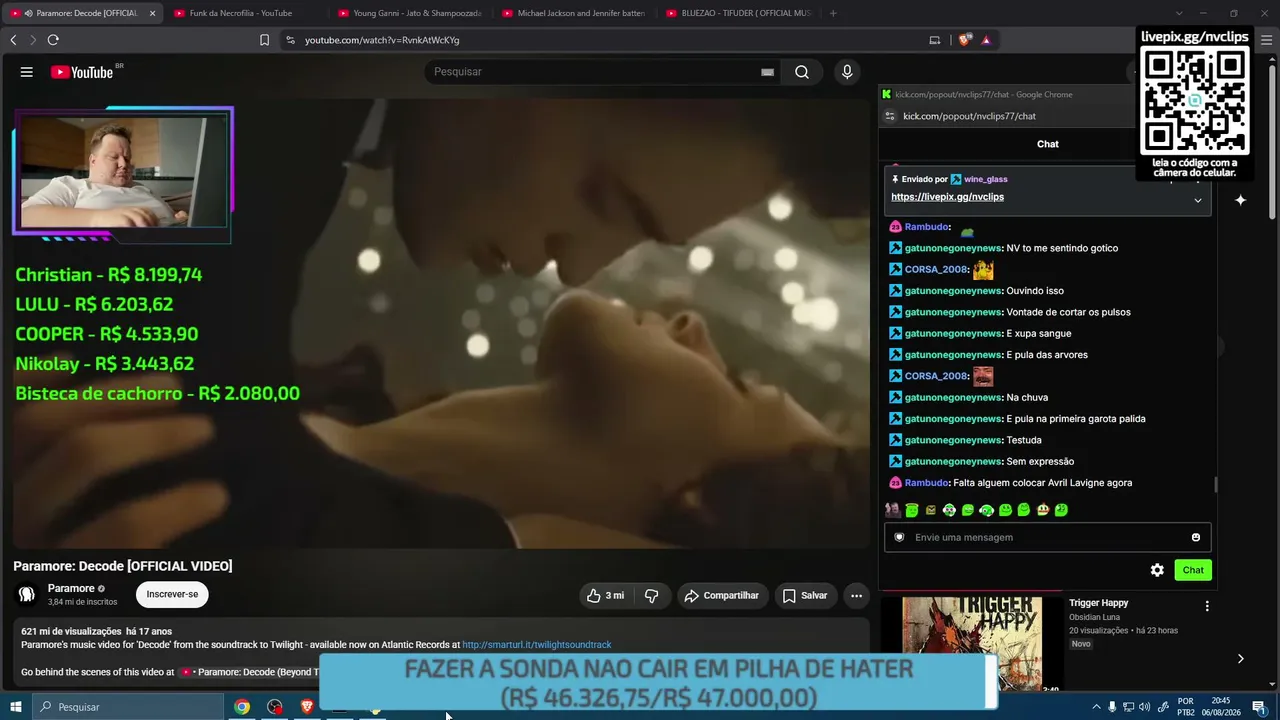Viewport: 1280px width, 720px height.
Task: Open the emoji picker in Kick chat
Action: click(x=1195, y=537)
